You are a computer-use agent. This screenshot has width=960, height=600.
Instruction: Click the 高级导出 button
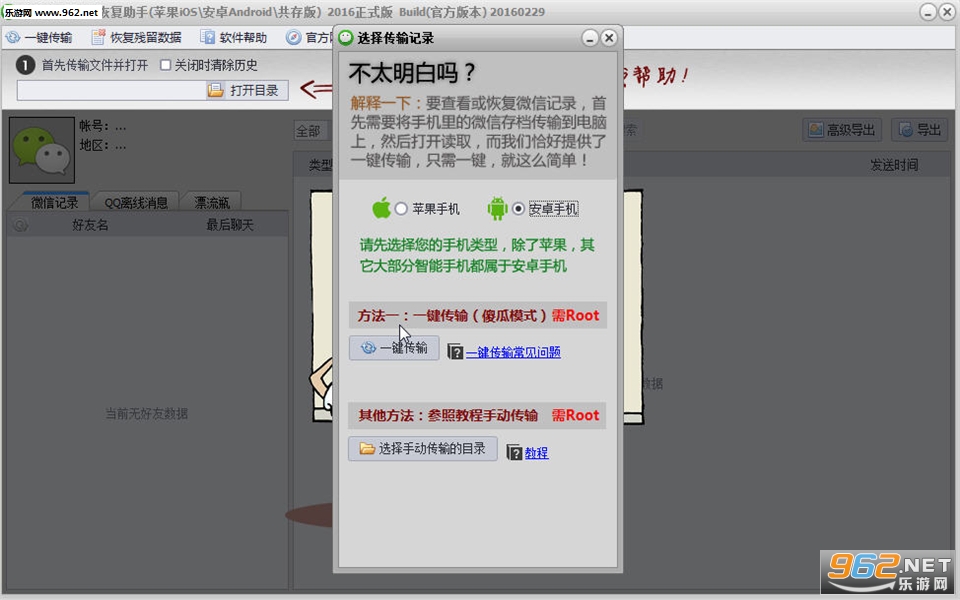pos(842,130)
